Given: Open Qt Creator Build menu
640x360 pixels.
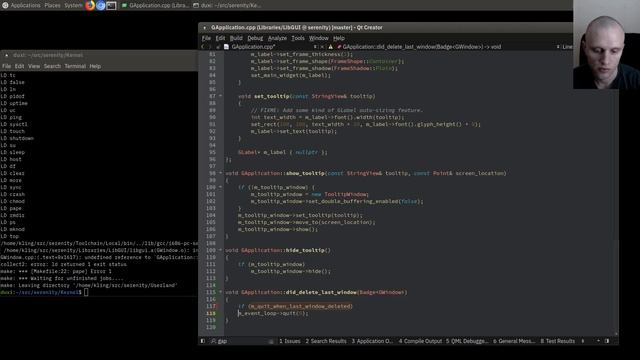Looking at the screenshot, I should (x=236, y=38).
